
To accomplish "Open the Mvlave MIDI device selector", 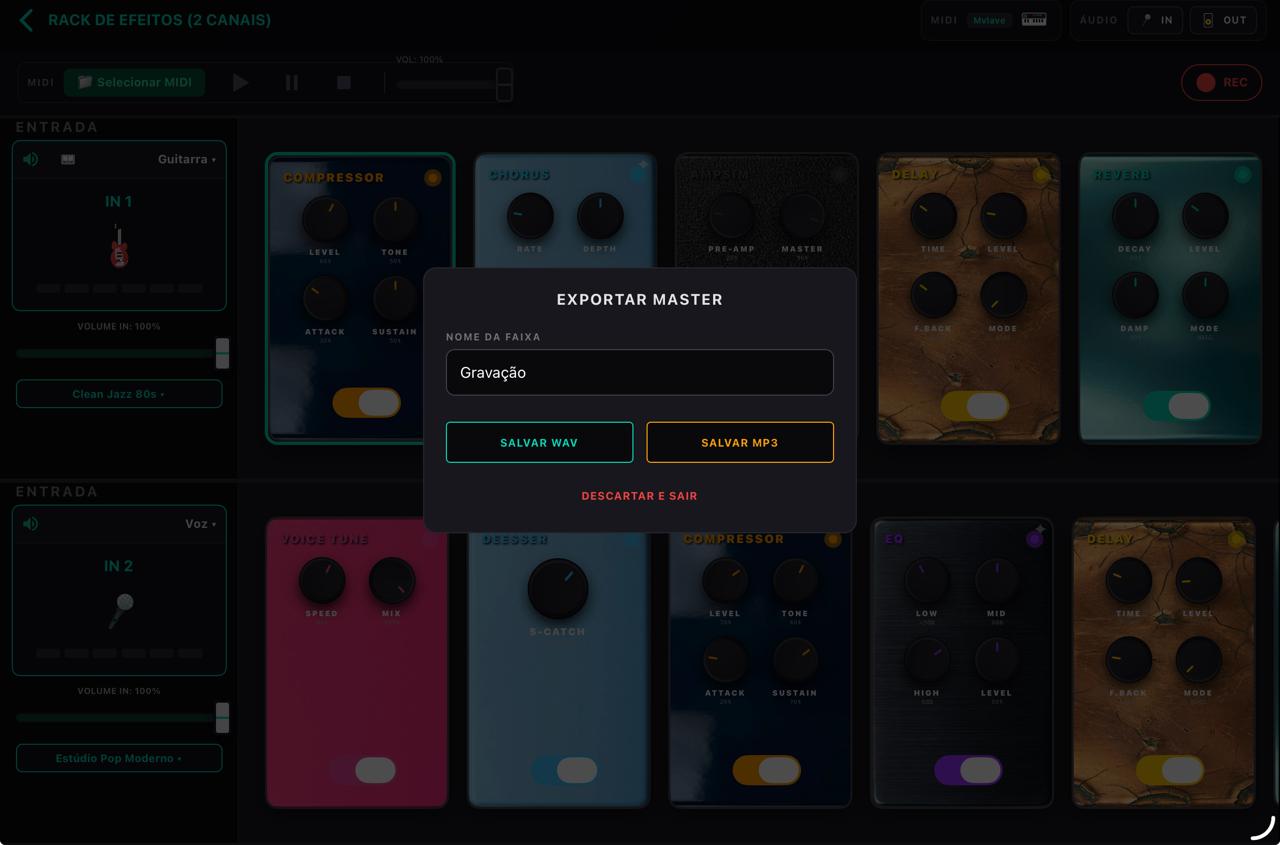I will tap(989, 20).
